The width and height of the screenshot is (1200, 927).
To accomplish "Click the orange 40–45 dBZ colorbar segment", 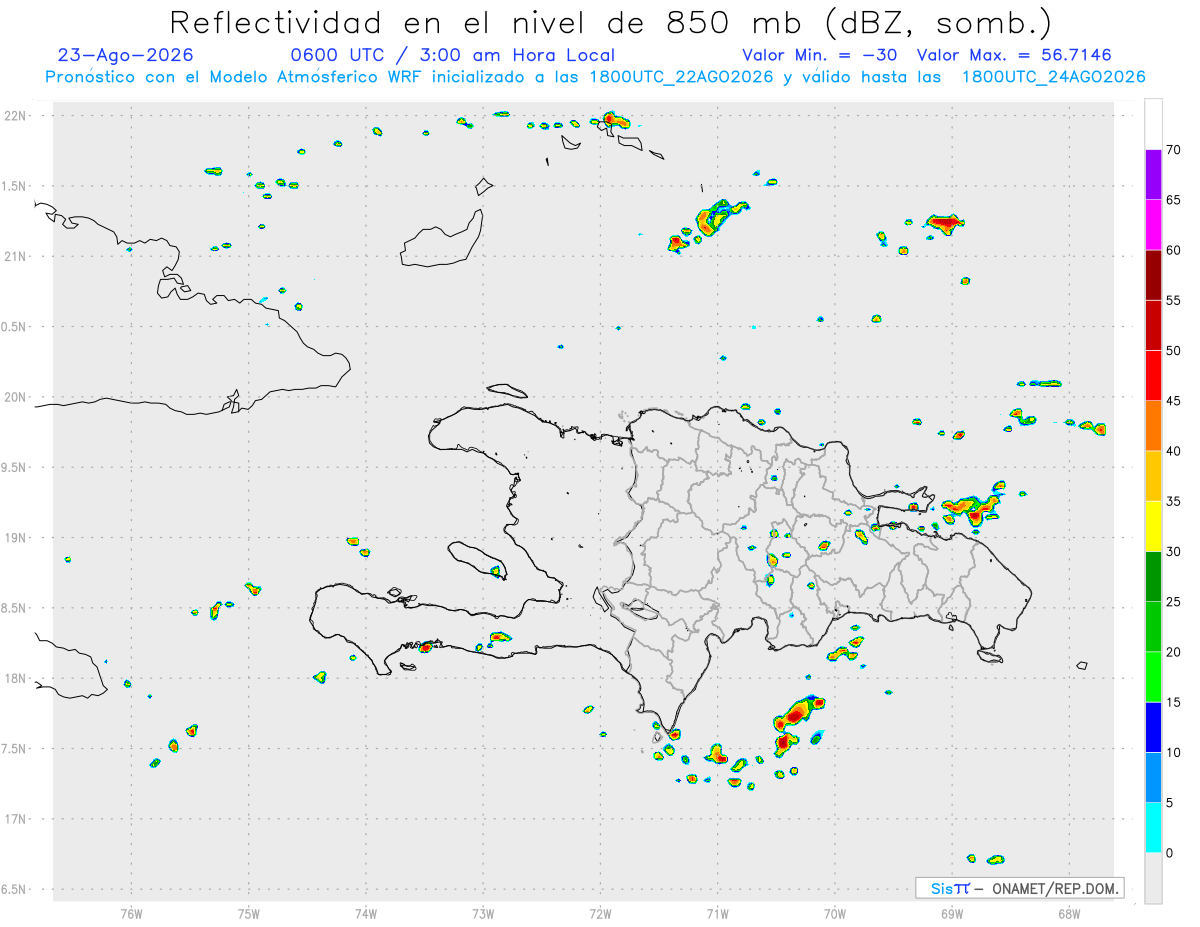I will (1153, 426).
